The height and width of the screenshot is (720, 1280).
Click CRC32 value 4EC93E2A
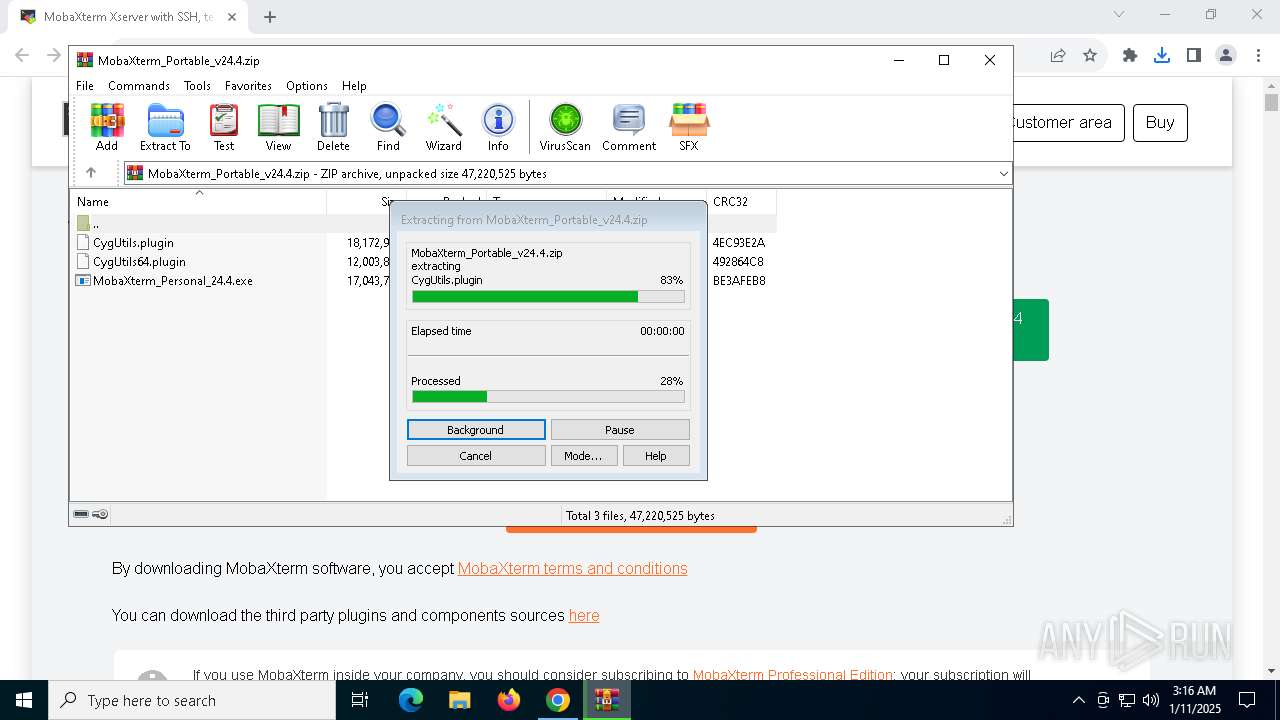point(739,242)
